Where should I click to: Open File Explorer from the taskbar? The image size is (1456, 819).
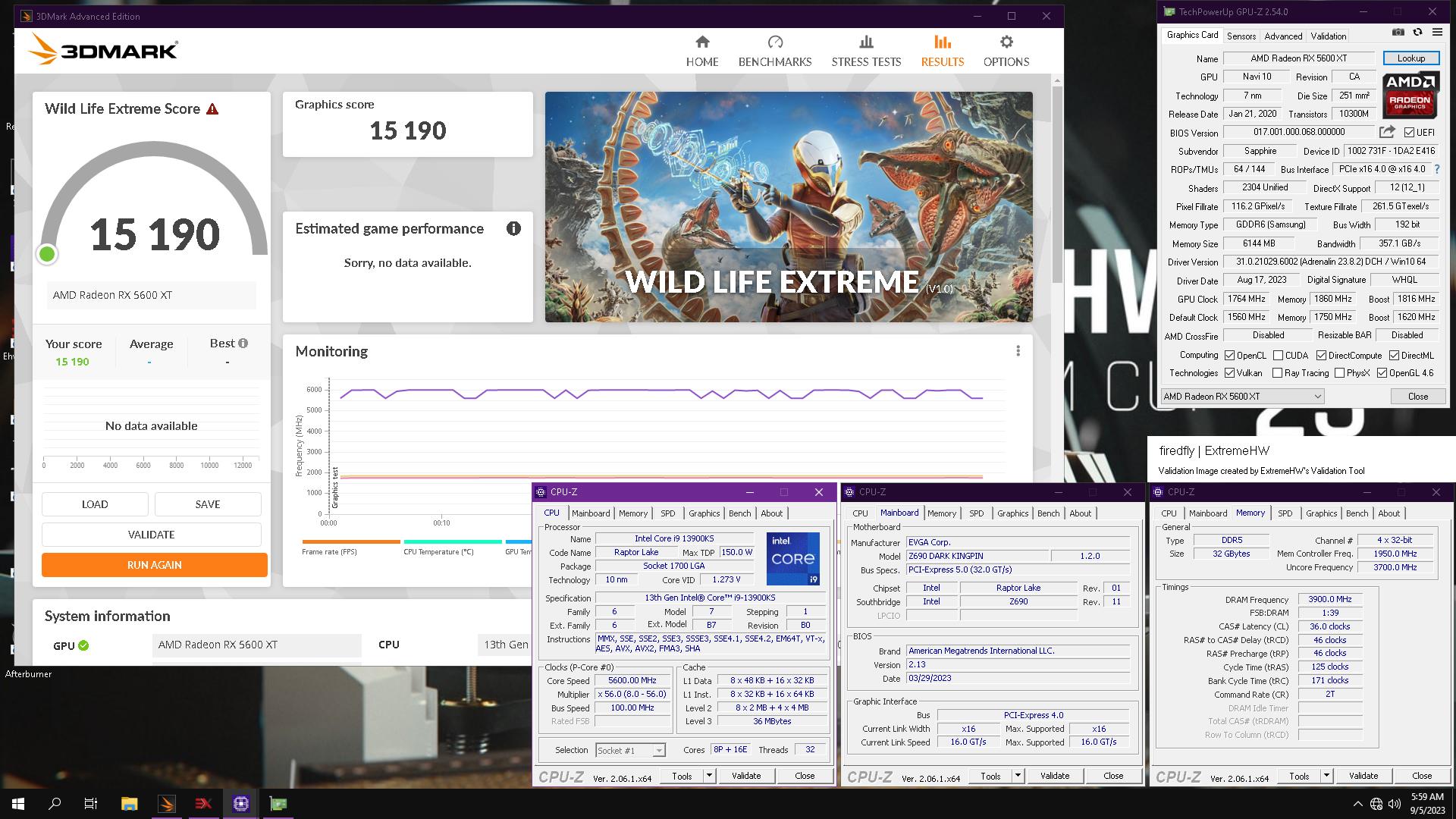pyautogui.click(x=129, y=804)
